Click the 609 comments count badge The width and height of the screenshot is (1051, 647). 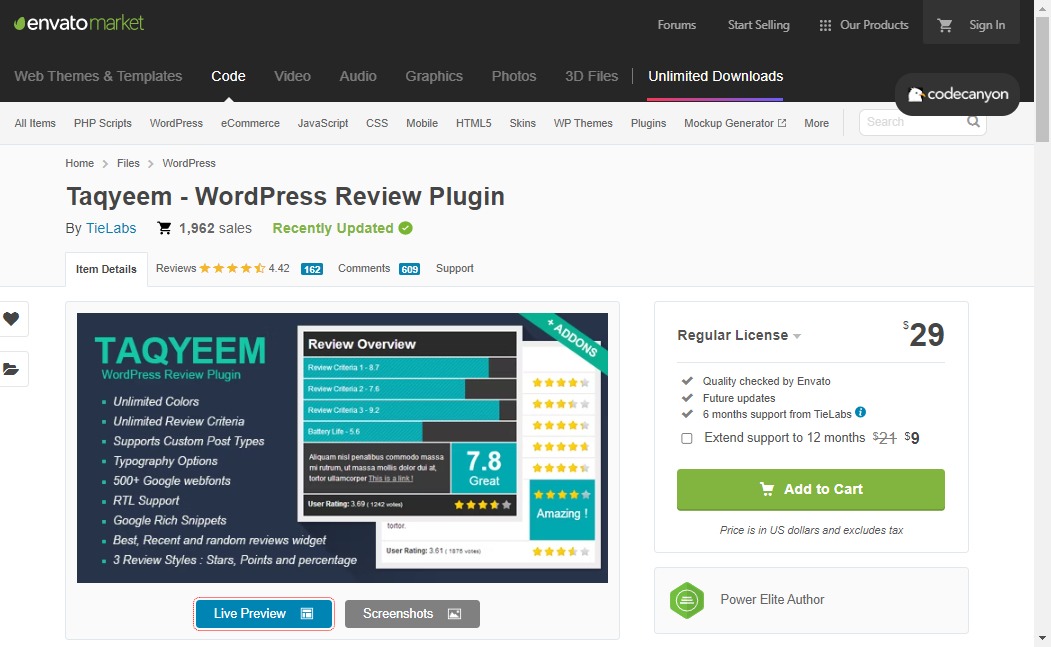410,269
